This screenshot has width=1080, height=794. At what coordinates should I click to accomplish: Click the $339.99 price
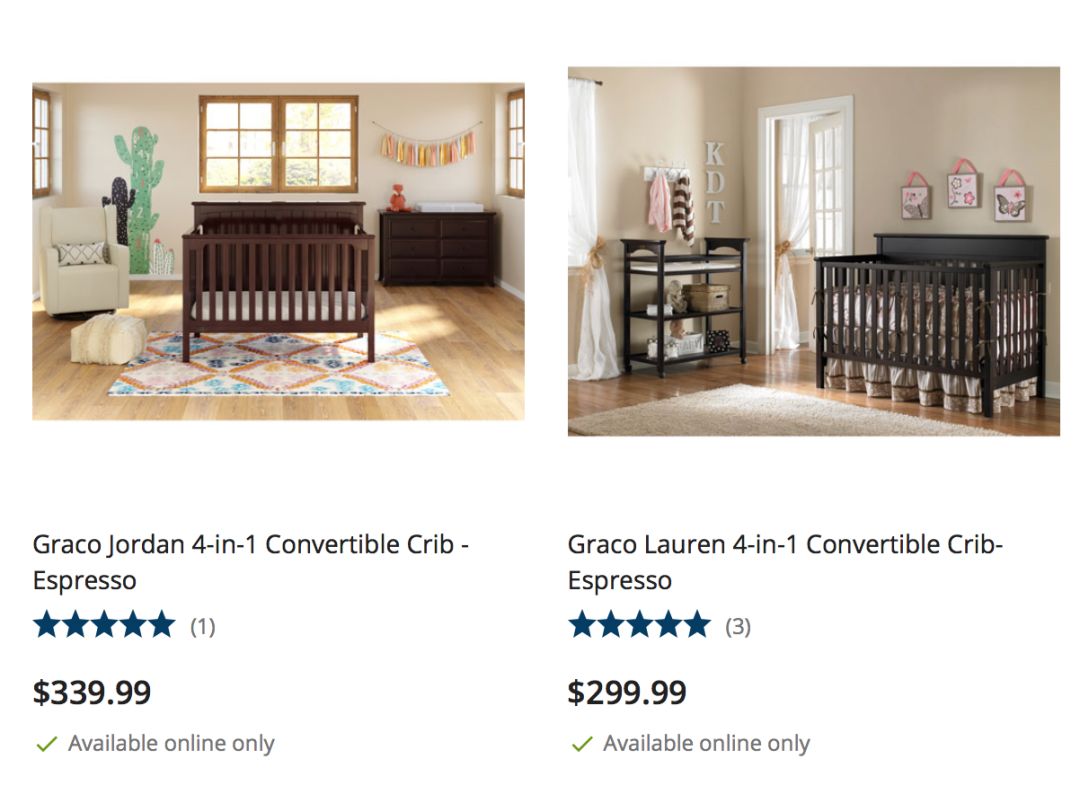[92, 692]
